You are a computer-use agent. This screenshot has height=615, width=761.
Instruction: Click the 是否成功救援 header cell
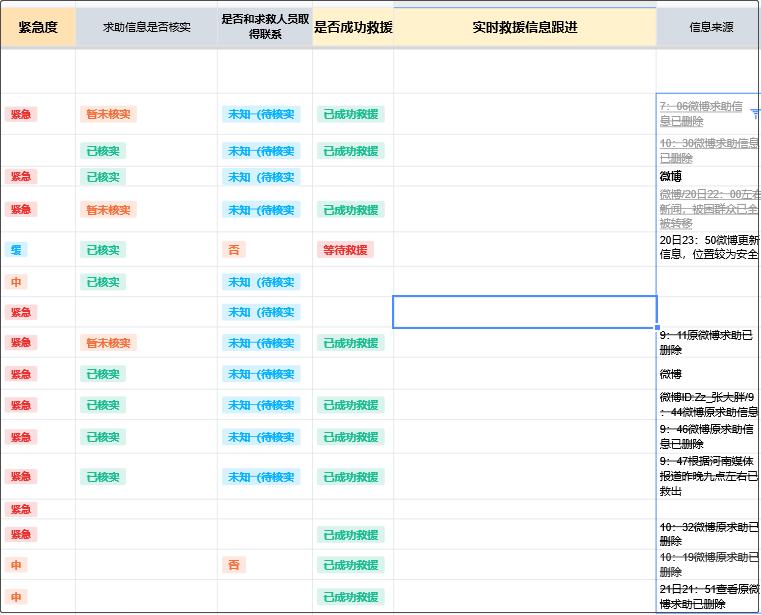(353, 27)
